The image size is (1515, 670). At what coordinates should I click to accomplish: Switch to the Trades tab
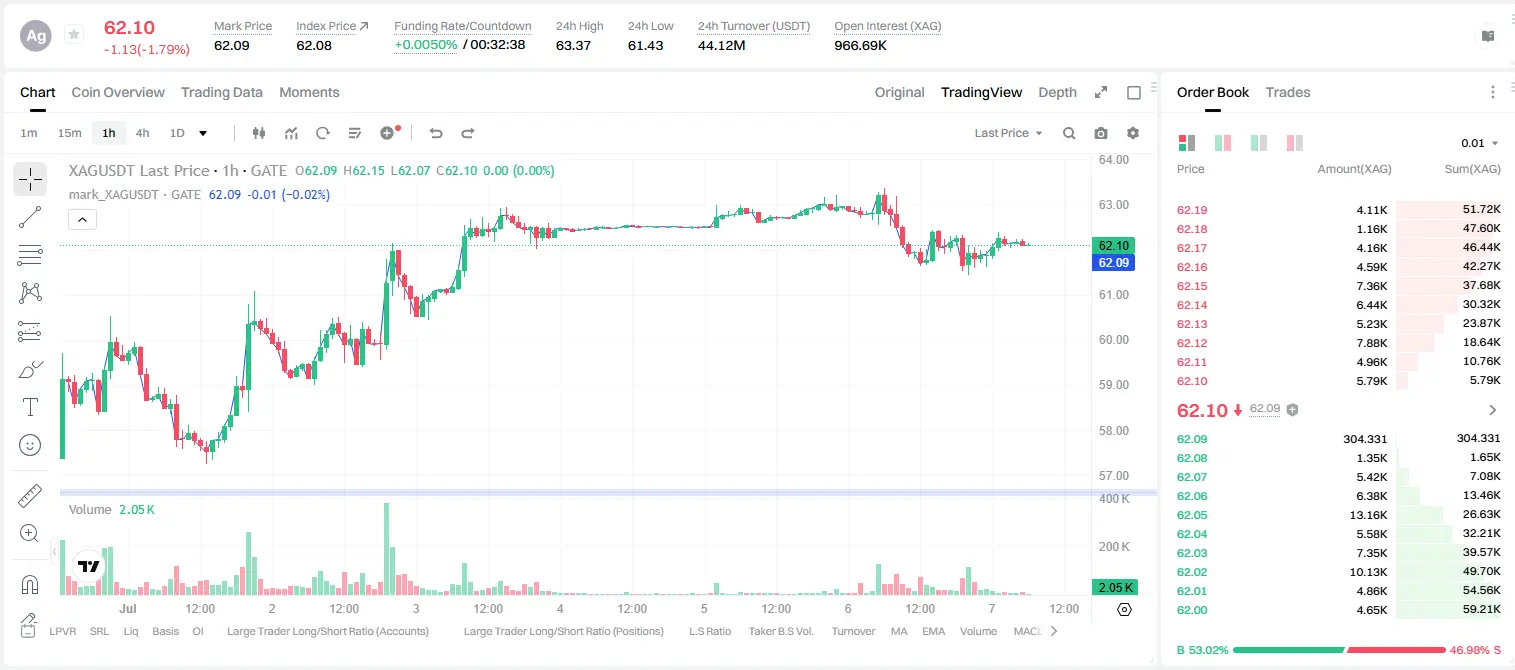click(1287, 92)
